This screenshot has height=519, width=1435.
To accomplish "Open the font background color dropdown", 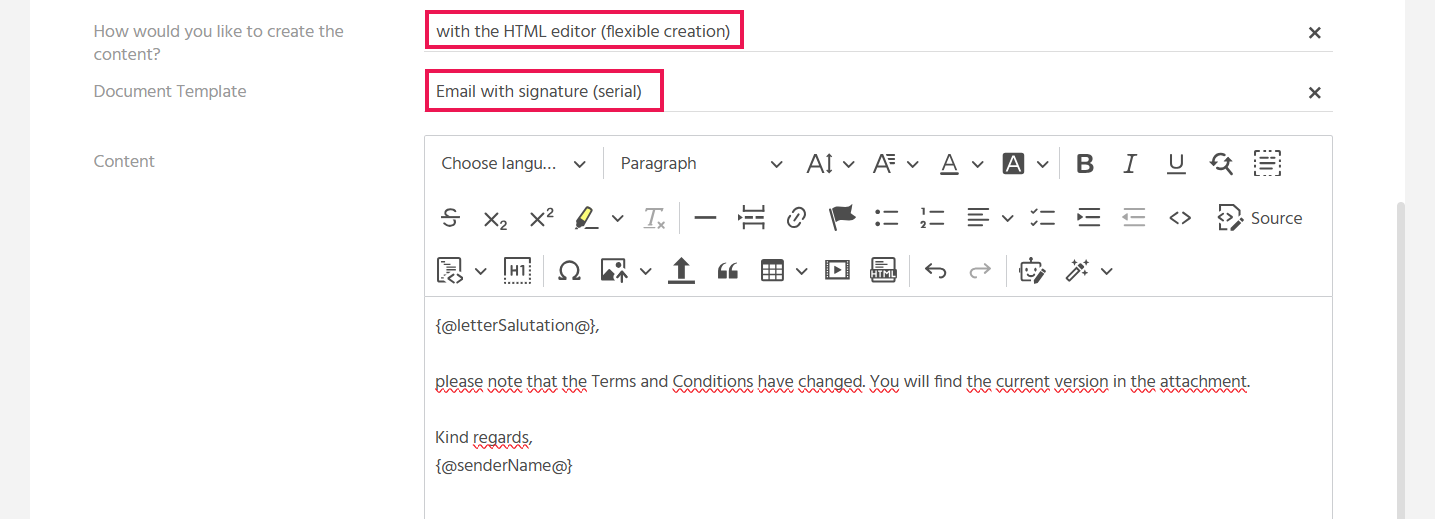I will (1026, 164).
